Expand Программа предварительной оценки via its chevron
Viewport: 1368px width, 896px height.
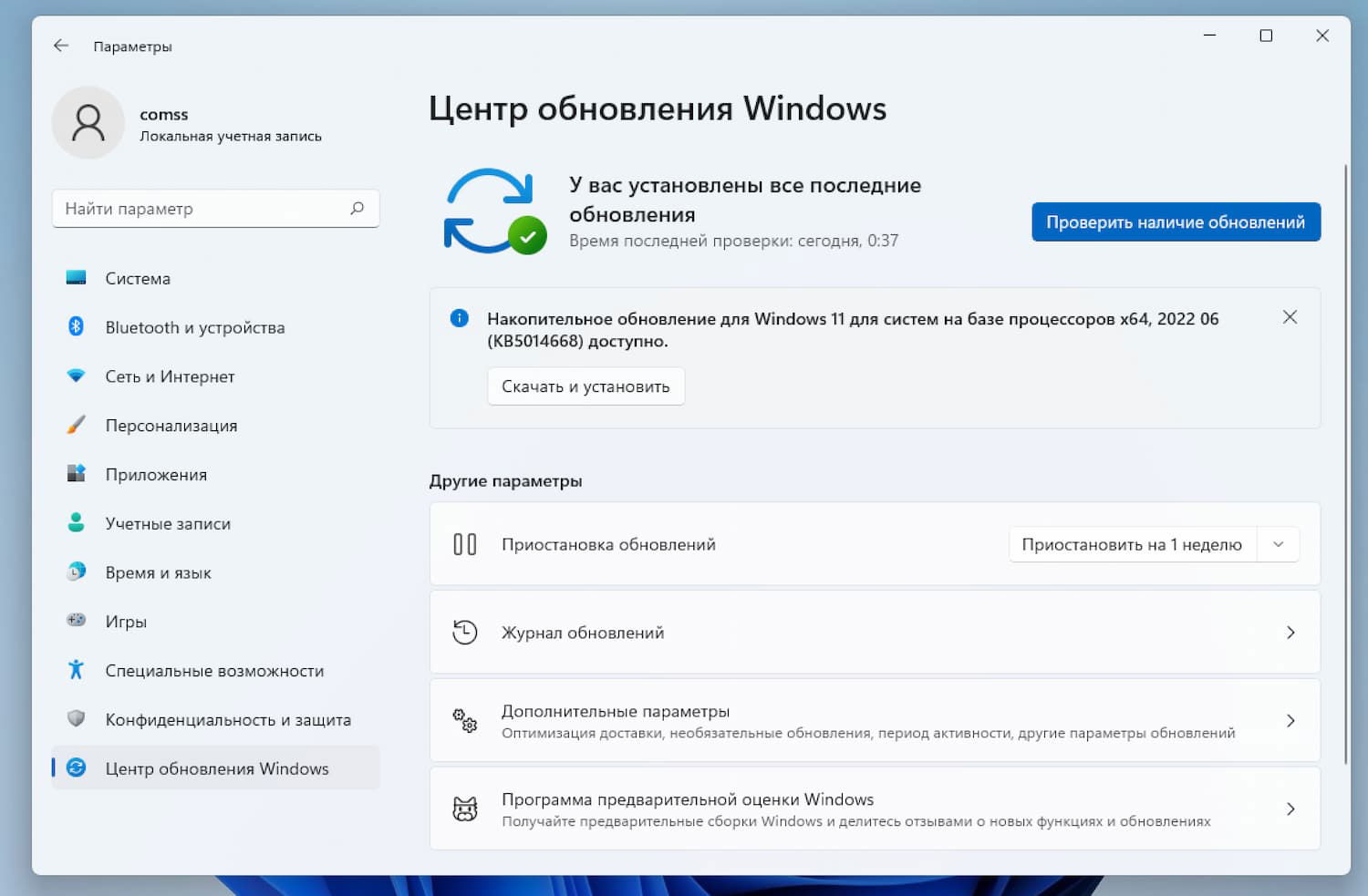coord(1290,809)
